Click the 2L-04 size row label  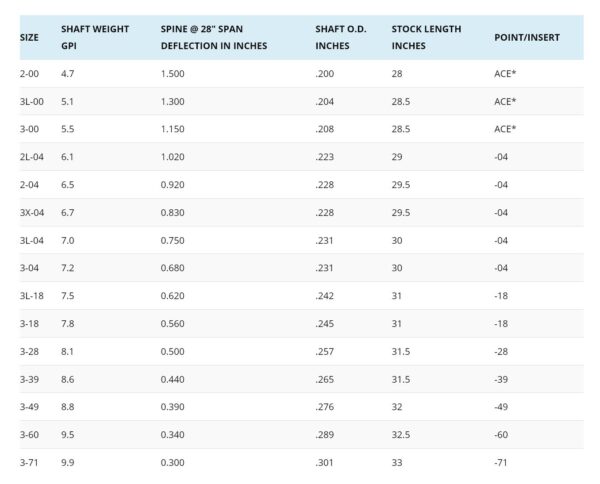(33, 157)
